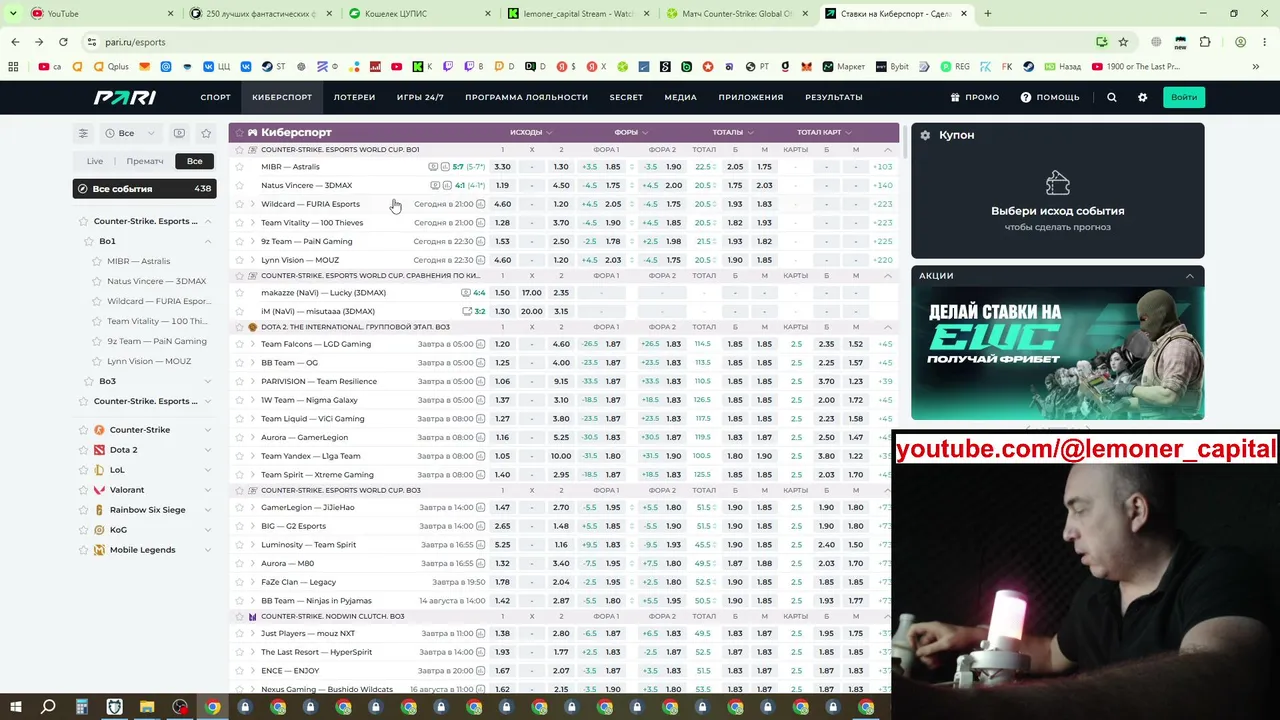Click the Promo gift icon
The width and height of the screenshot is (1280, 720).
(x=955, y=97)
